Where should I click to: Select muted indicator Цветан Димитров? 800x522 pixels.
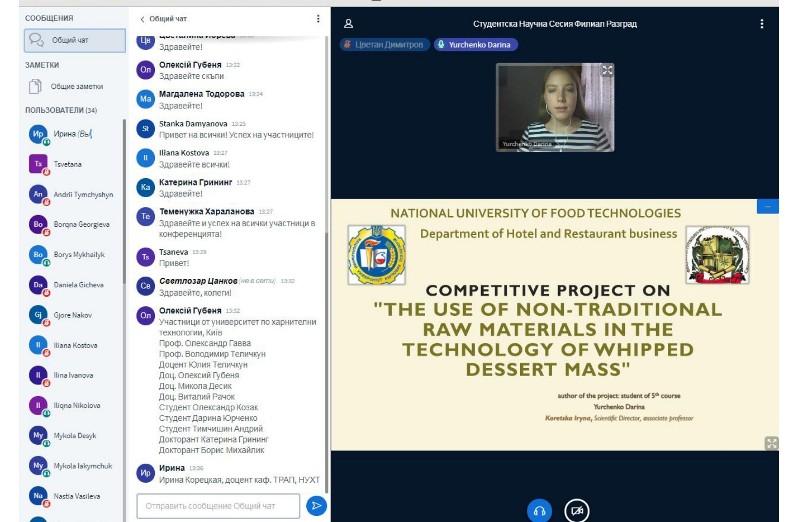pyautogui.click(x=385, y=44)
